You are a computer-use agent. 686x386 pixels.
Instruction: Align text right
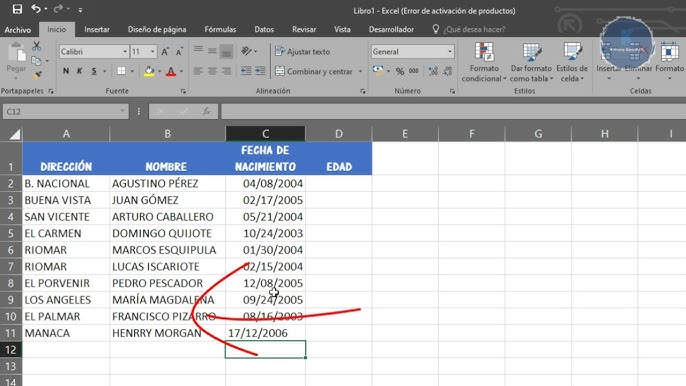(x=226, y=71)
